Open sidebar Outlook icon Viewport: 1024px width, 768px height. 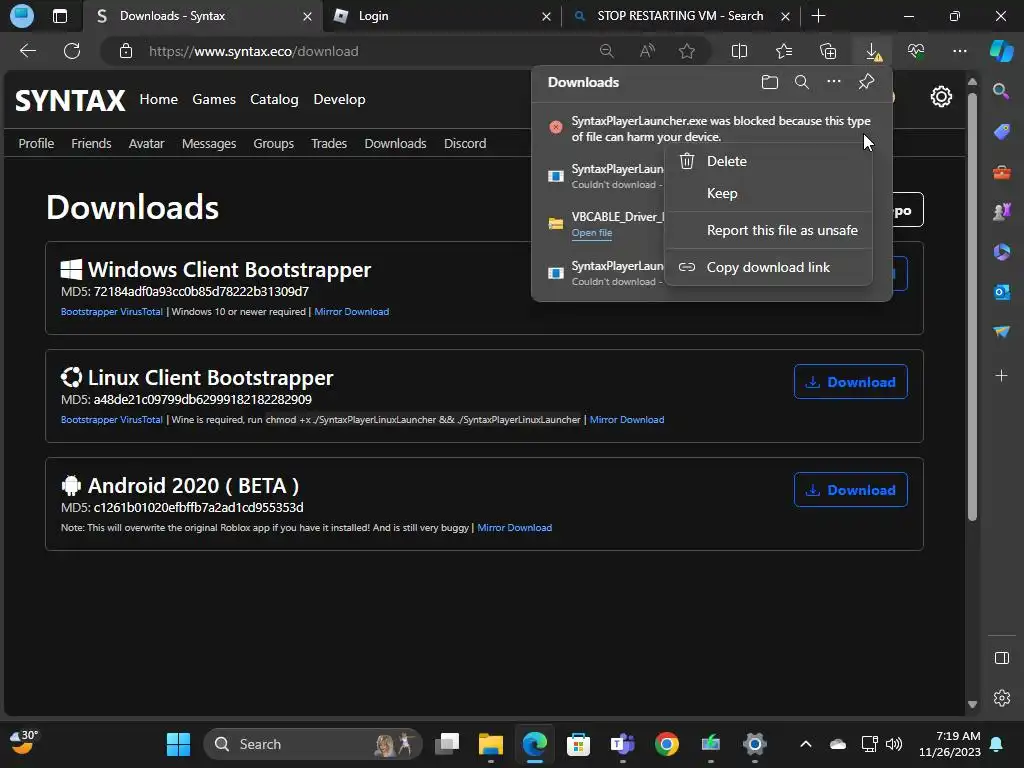[x=1001, y=292]
